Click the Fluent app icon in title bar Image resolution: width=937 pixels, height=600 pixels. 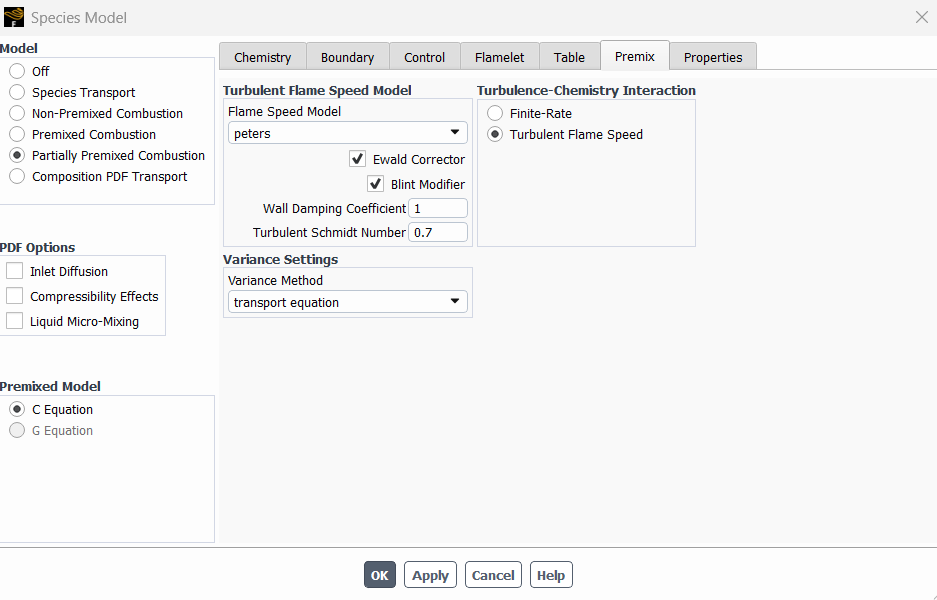click(14, 17)
